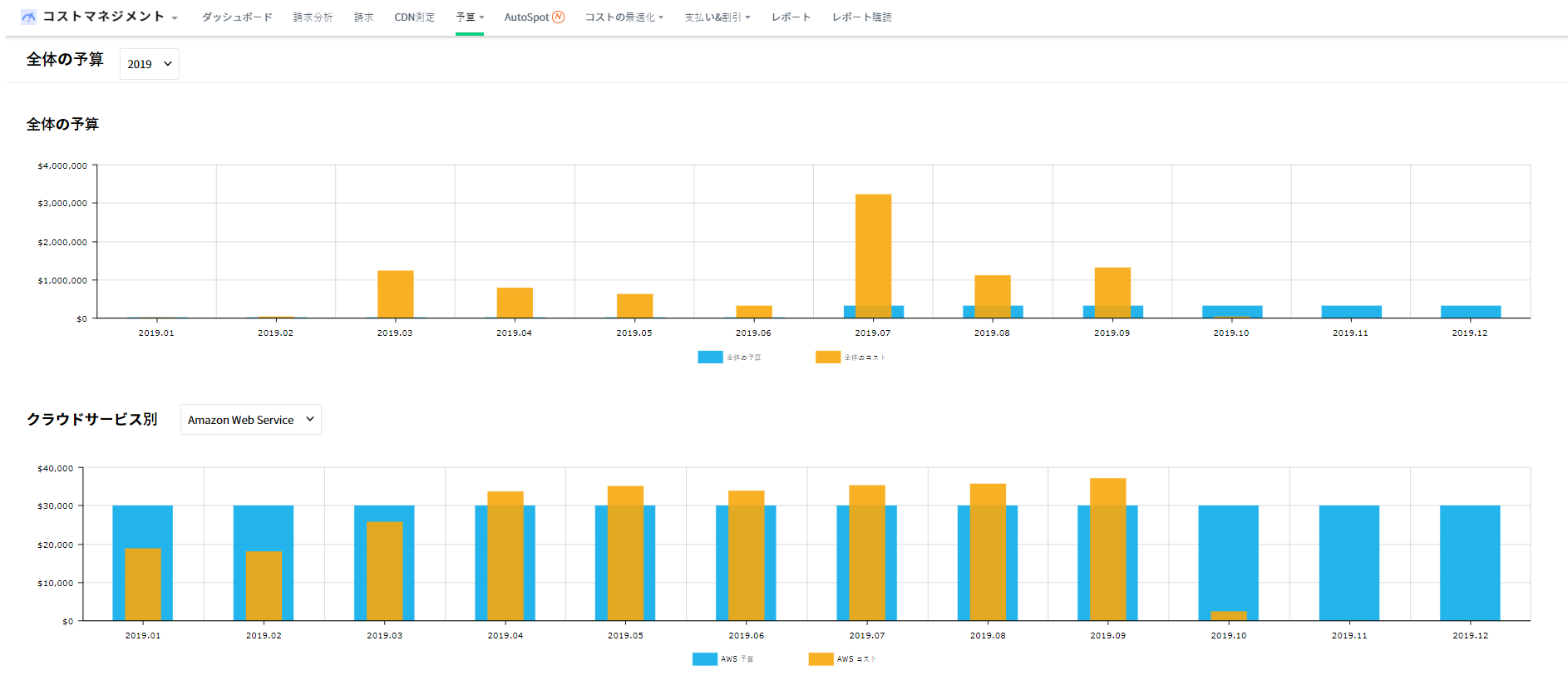1568x685 pixels.
Task: Click the tall 2019.07 orange cost bar in top chart
Action: (873, 249)
